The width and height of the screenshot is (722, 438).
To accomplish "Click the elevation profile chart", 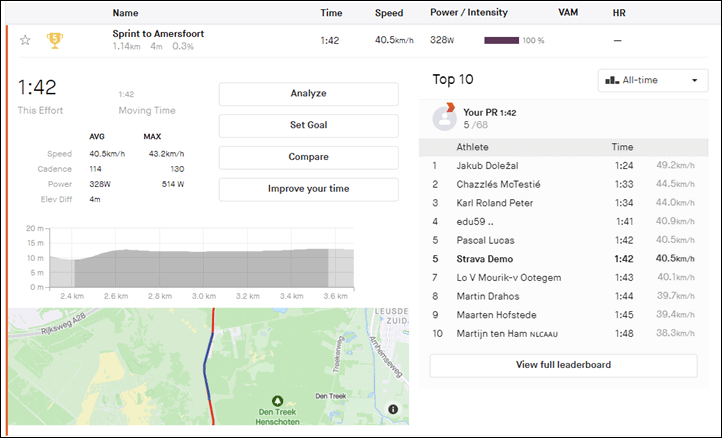I will 202,258.
